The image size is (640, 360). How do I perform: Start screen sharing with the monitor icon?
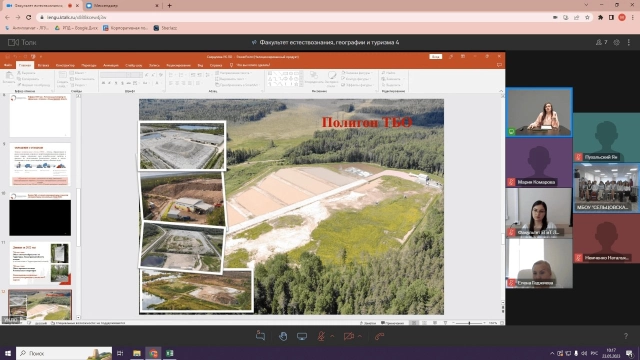click(302, 336)
